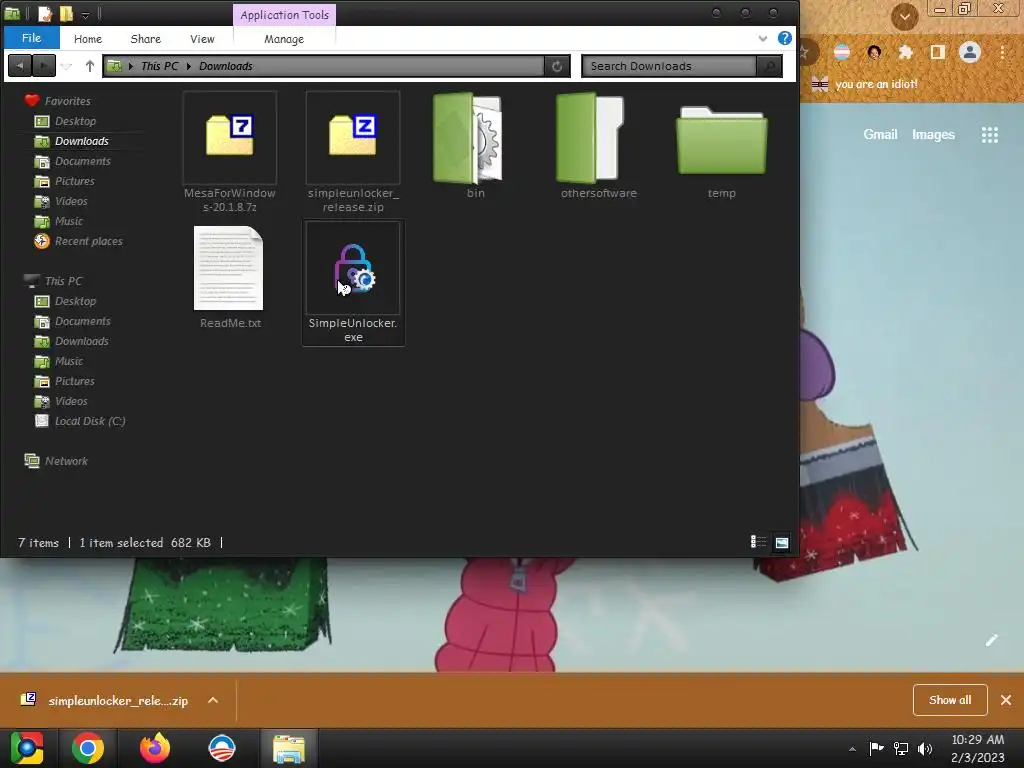This screenshot has width=1024, height=768.
Task: Open Recent places in Favorites
Action: (88, 242)
